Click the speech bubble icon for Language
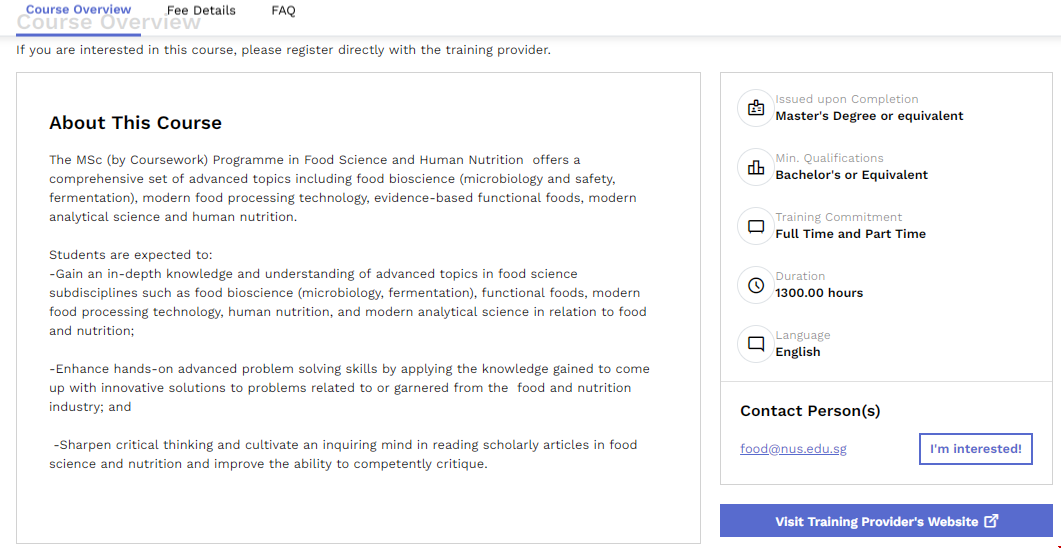Screen dimensions: 1061x548 click(756, 344)
